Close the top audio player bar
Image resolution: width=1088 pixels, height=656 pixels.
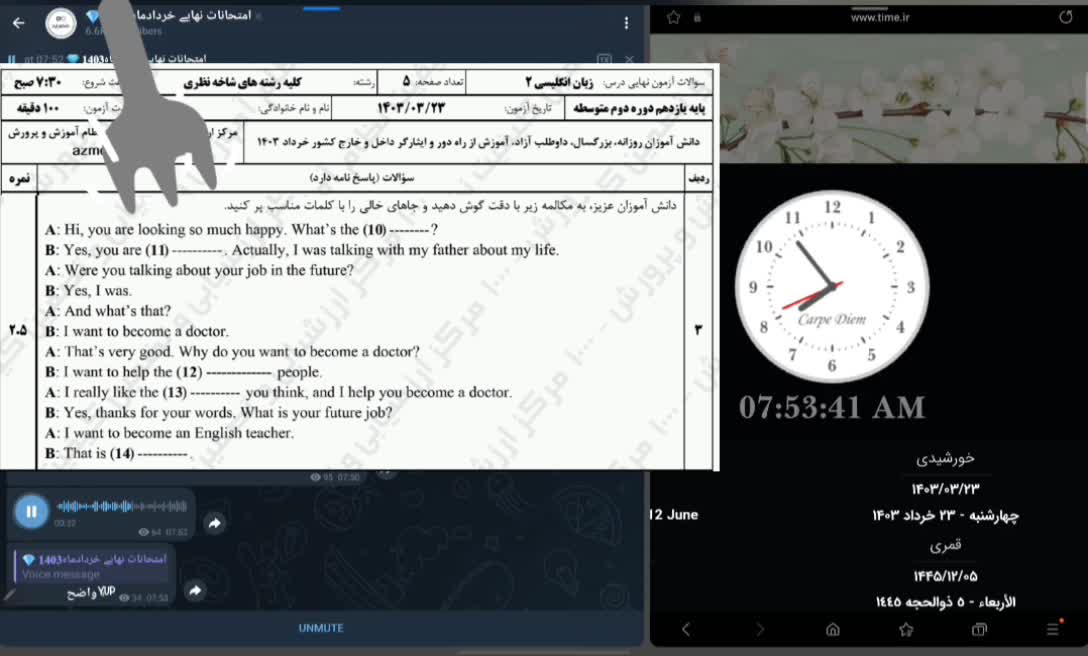(629, 59)
